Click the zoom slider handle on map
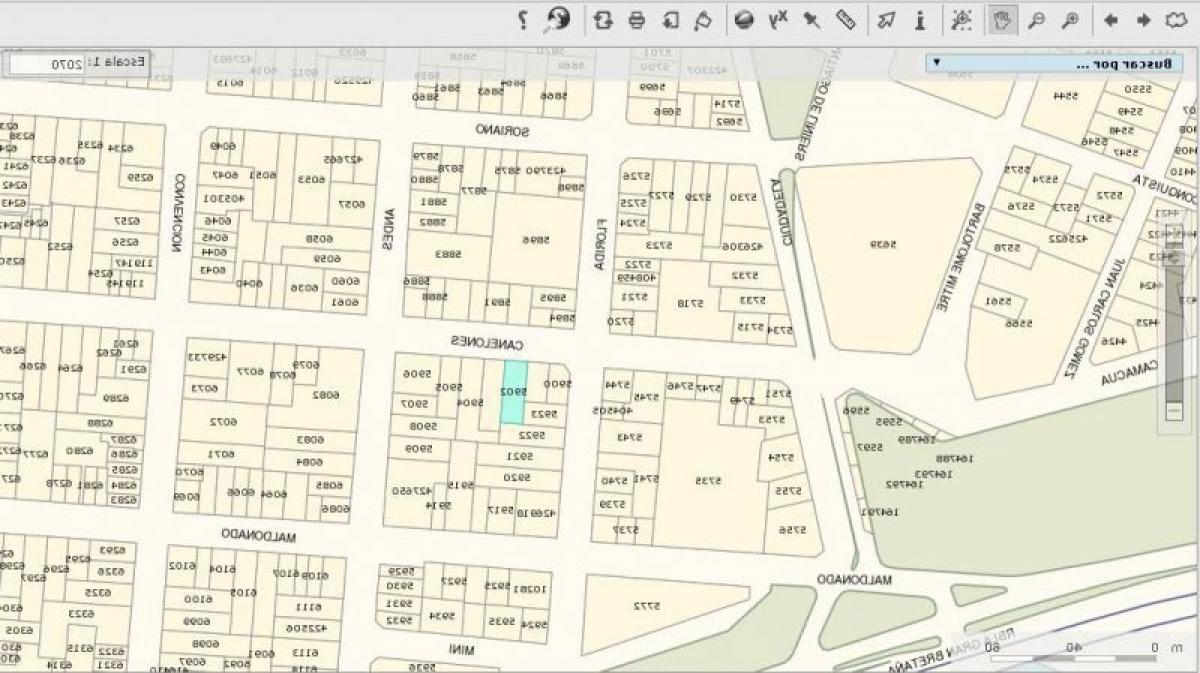The height and width of the screenshot is (673, 1200). (1176, 258)
